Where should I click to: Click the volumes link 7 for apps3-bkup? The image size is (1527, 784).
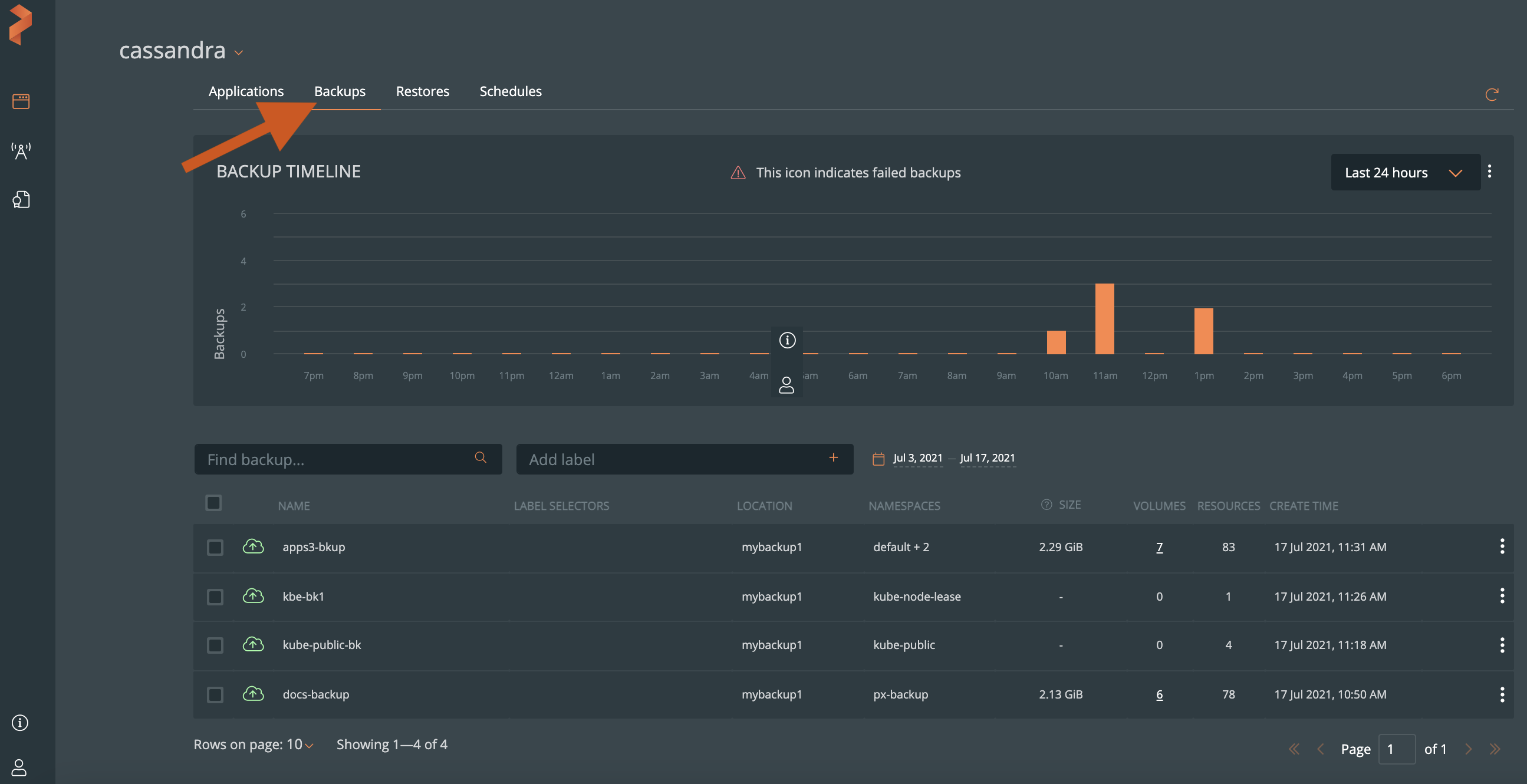(x=1159, y=547)
